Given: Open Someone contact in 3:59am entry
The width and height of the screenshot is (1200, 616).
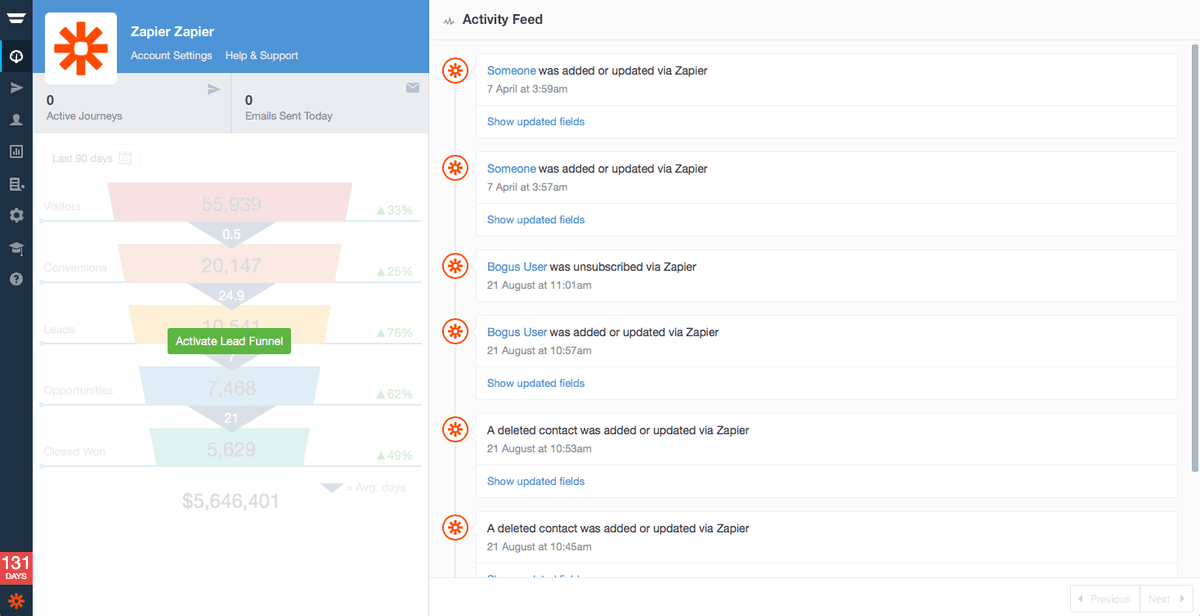Looking at the screenshot, I should (511, 71).
